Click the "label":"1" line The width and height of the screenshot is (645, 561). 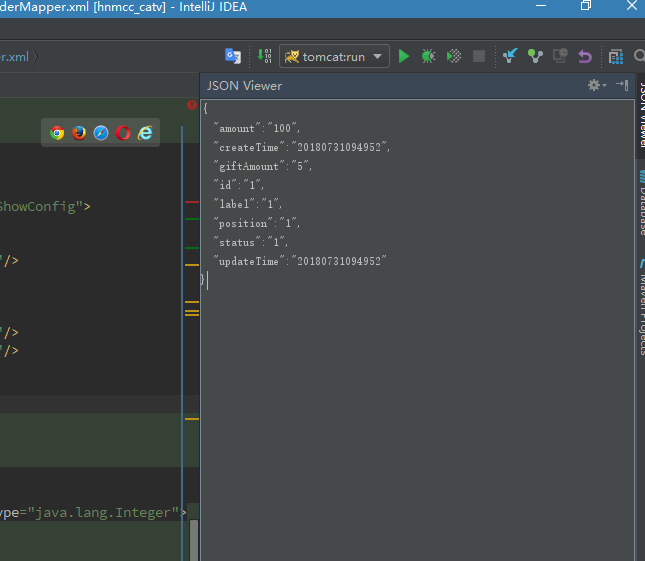pyautogui.click(x=248, y=204)
